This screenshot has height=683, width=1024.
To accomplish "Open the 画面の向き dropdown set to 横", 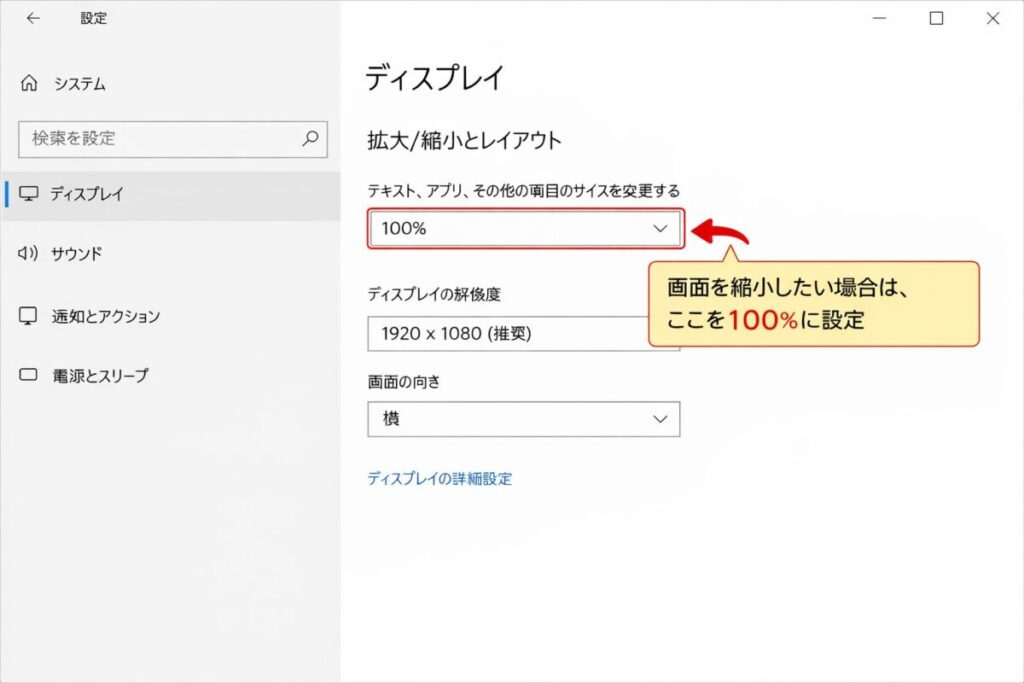I will [x=524, y=418].
